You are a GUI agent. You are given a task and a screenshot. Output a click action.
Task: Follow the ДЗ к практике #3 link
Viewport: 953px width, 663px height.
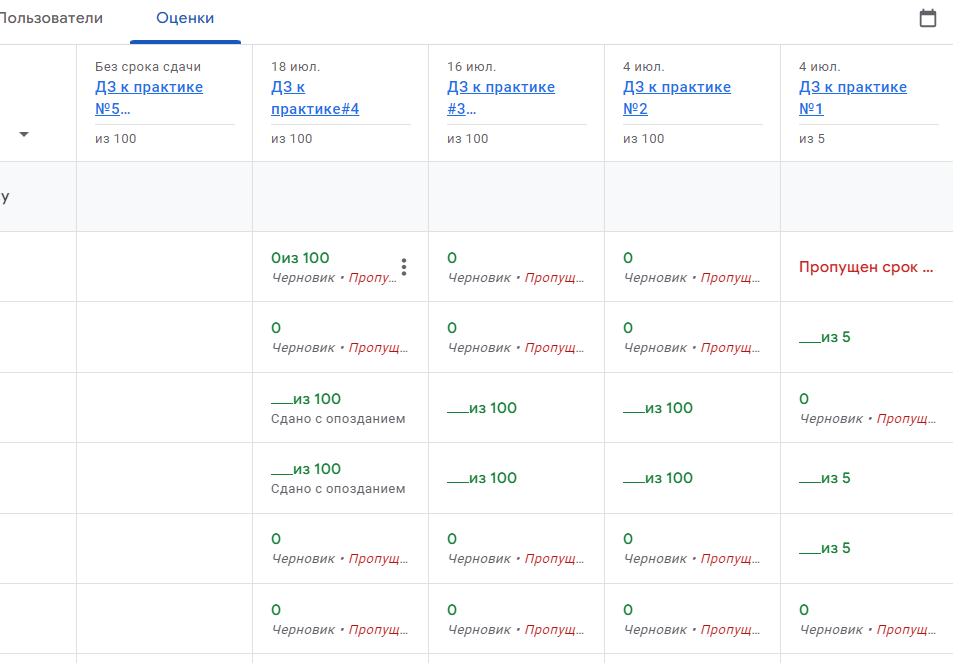(x=501, y=98)
